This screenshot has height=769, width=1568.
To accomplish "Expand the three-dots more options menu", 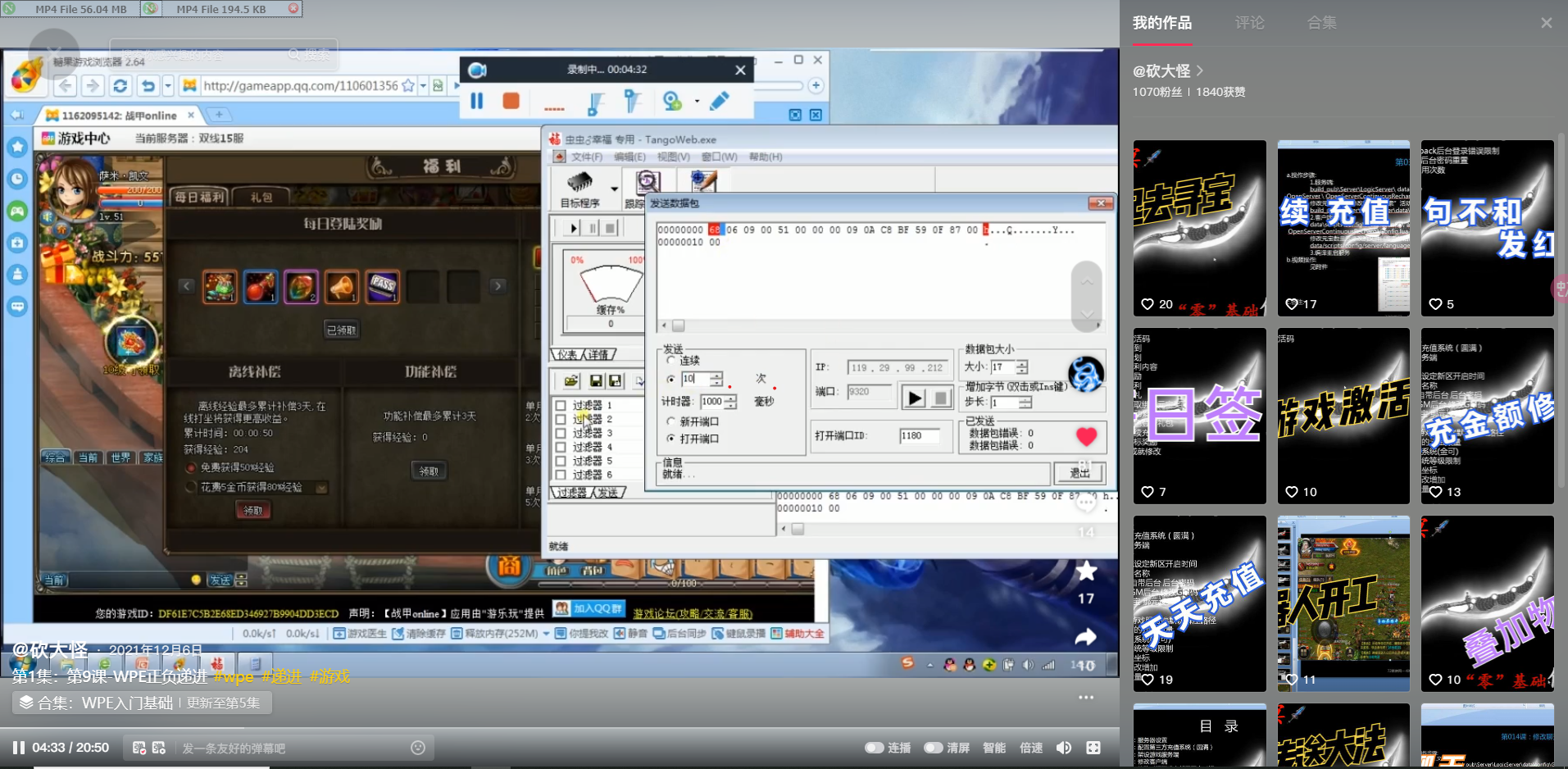I will [1086, 698].
